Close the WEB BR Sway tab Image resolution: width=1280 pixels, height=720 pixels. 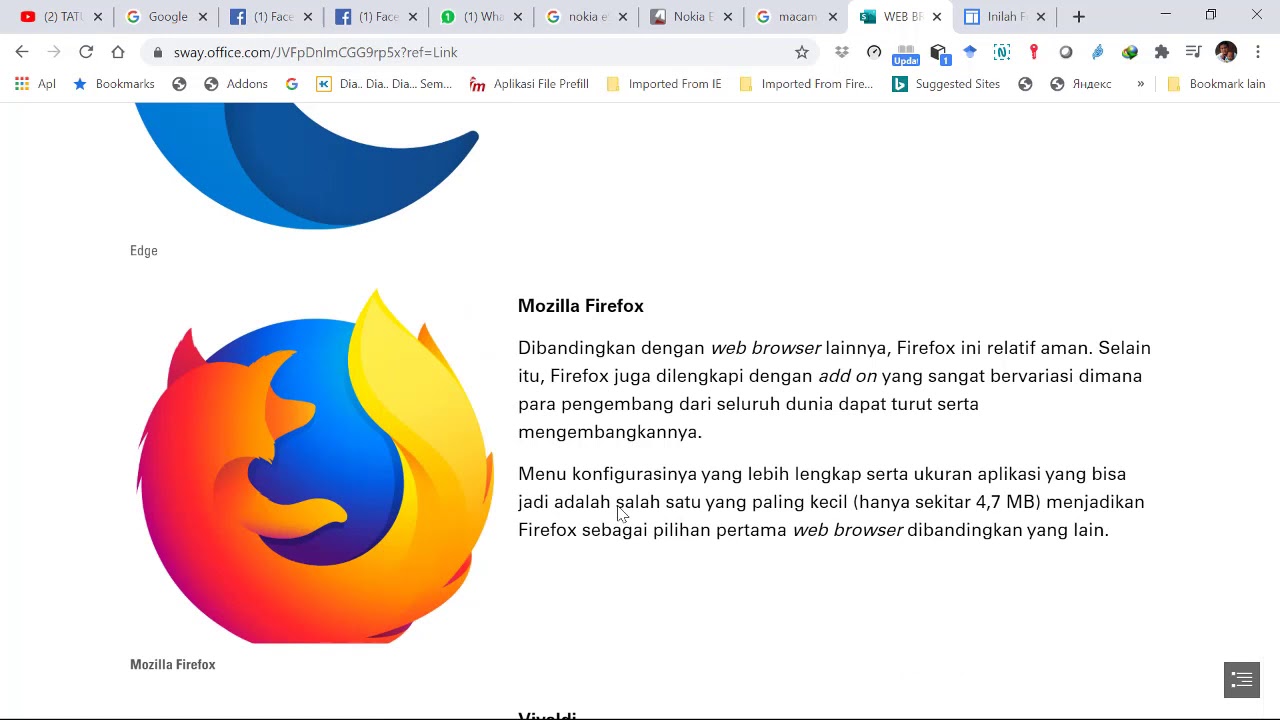pos(937,17)
